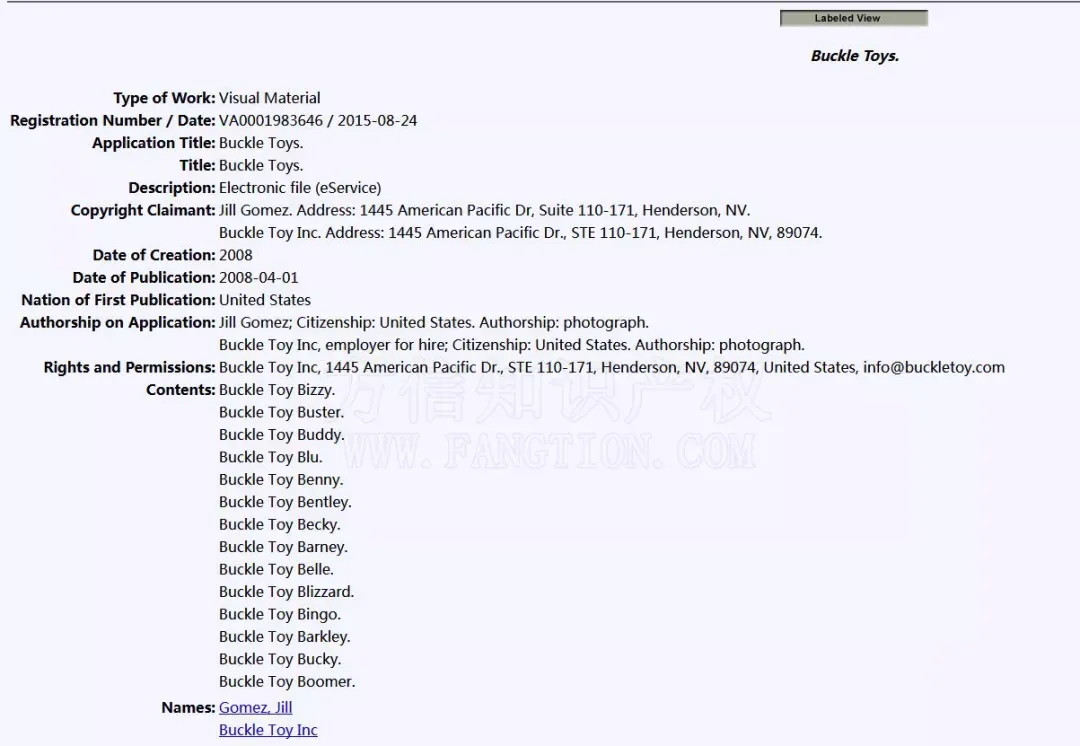Screen dimensions: 1080x746
Task: Click the 'Nation of First Publication:' label
Action: pos(118,300)
